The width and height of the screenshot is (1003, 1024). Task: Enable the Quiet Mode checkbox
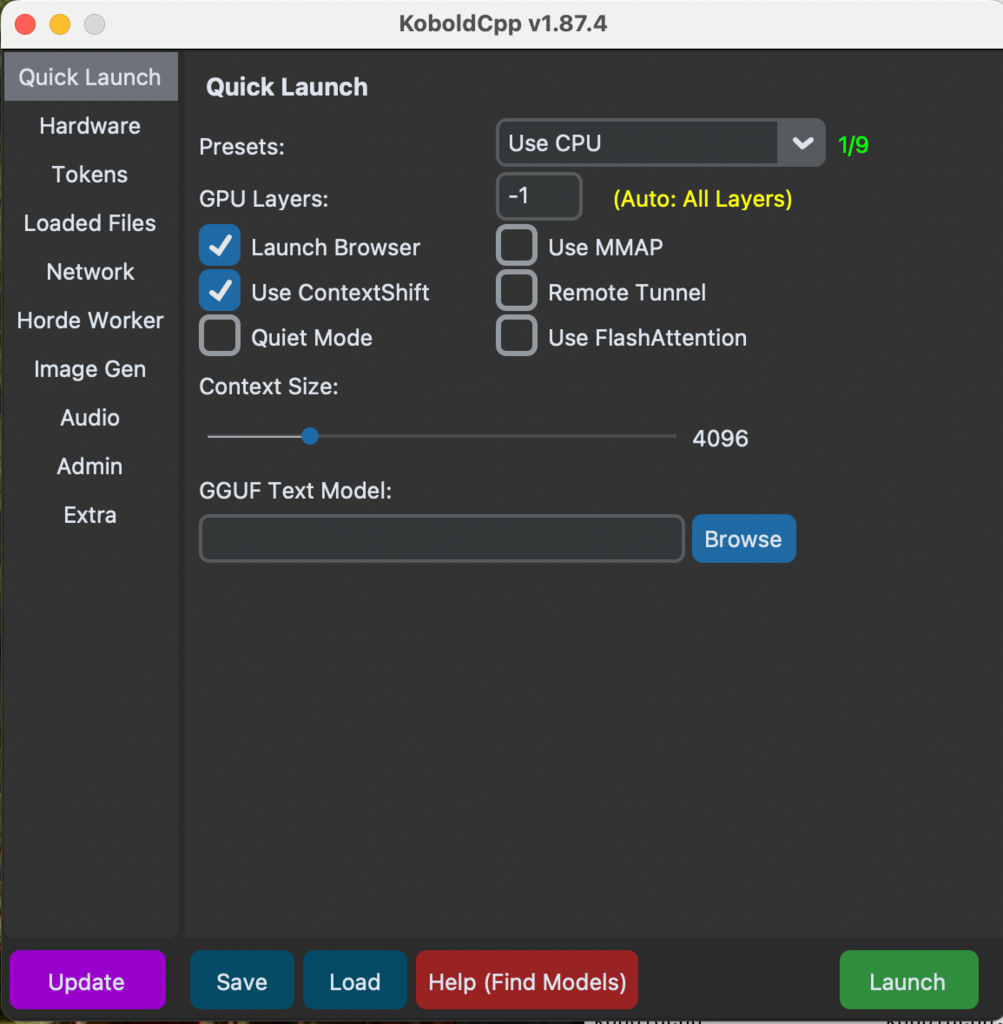(220, 336)
